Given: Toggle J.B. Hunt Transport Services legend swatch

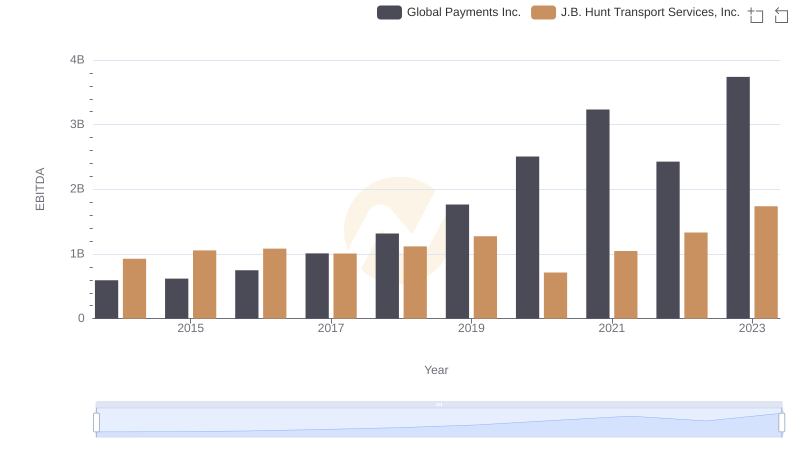Looking at the screenshot, I should tap(543, 12).
